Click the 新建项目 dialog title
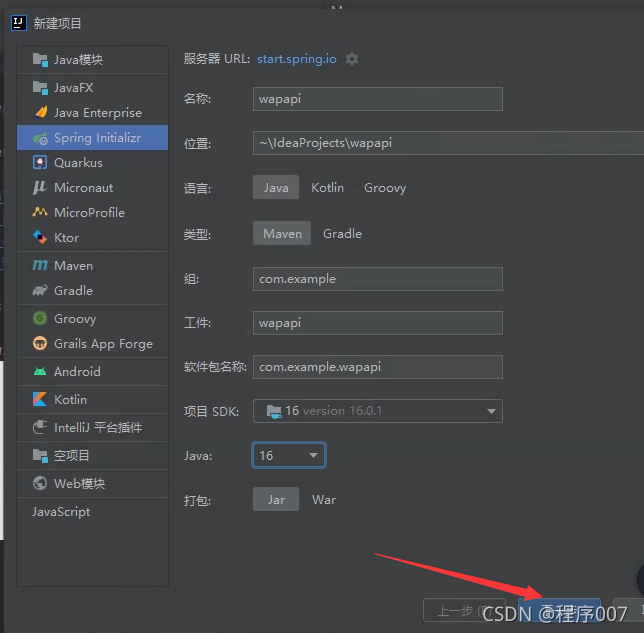 [x=58, y=23]
